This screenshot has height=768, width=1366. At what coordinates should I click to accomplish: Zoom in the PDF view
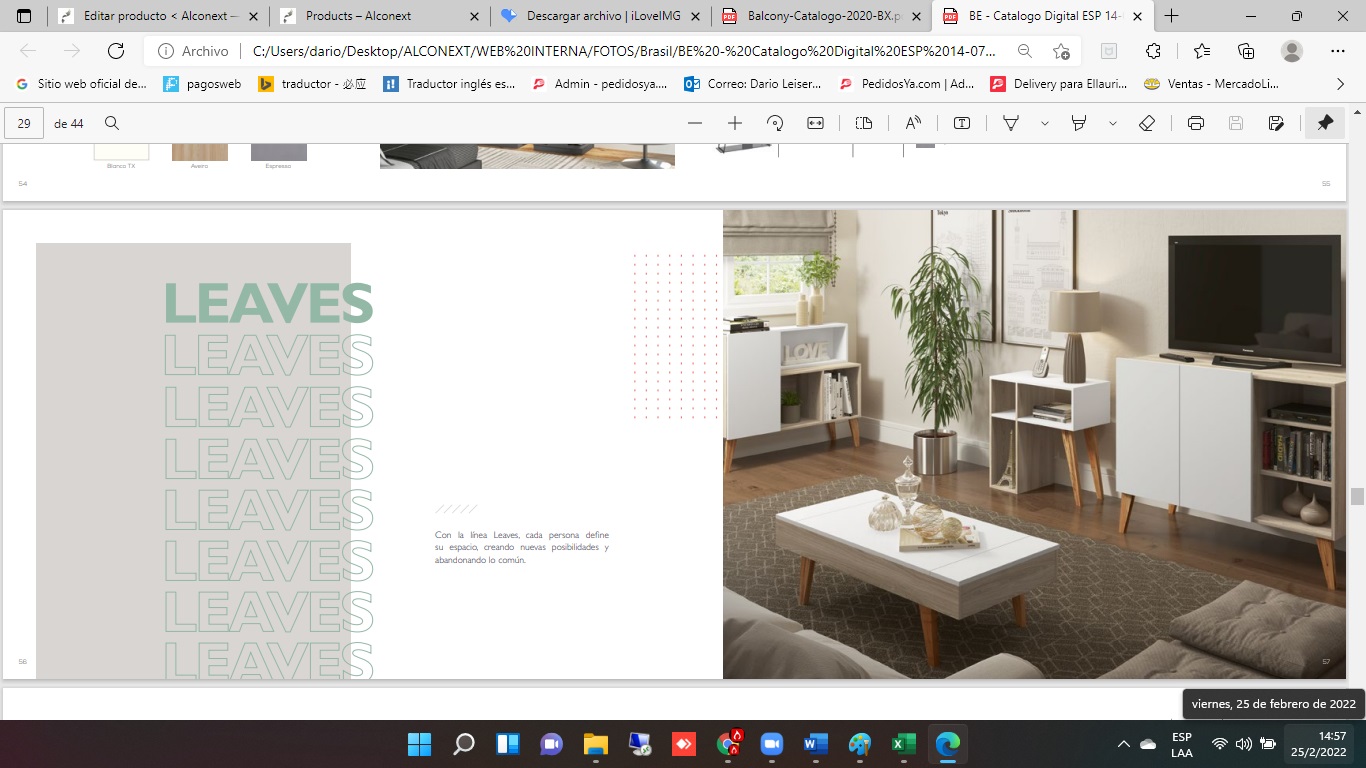click(x=735, y=123)
